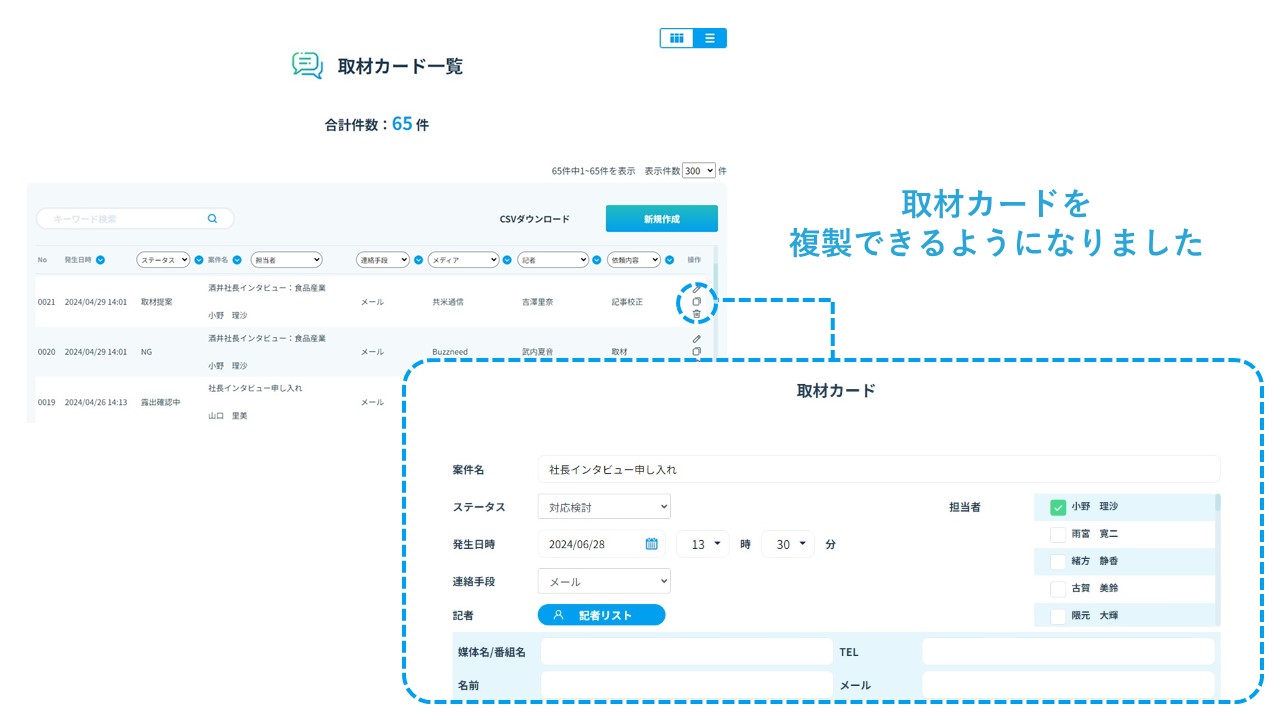1280x720 pixels.
Task: Open the メディア filter dropdown
Action: (x=463, y=260)
